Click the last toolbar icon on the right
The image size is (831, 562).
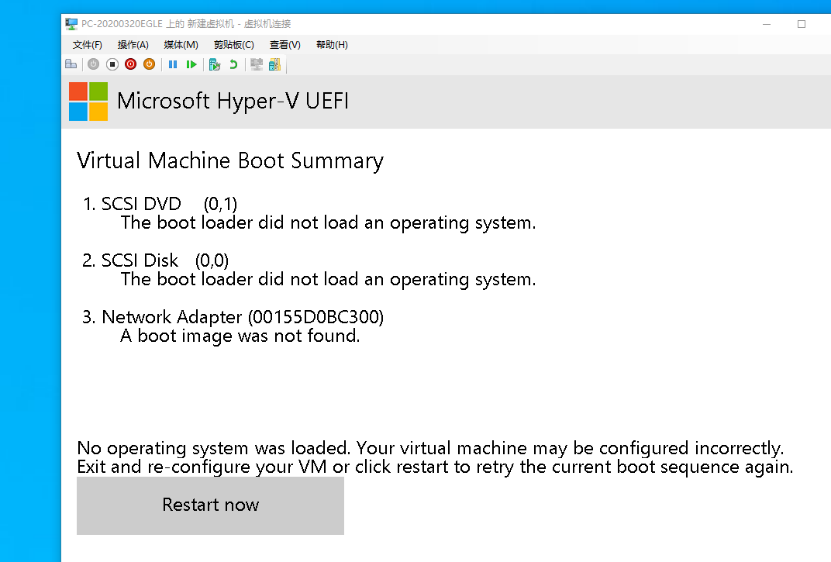pos(274,64)
